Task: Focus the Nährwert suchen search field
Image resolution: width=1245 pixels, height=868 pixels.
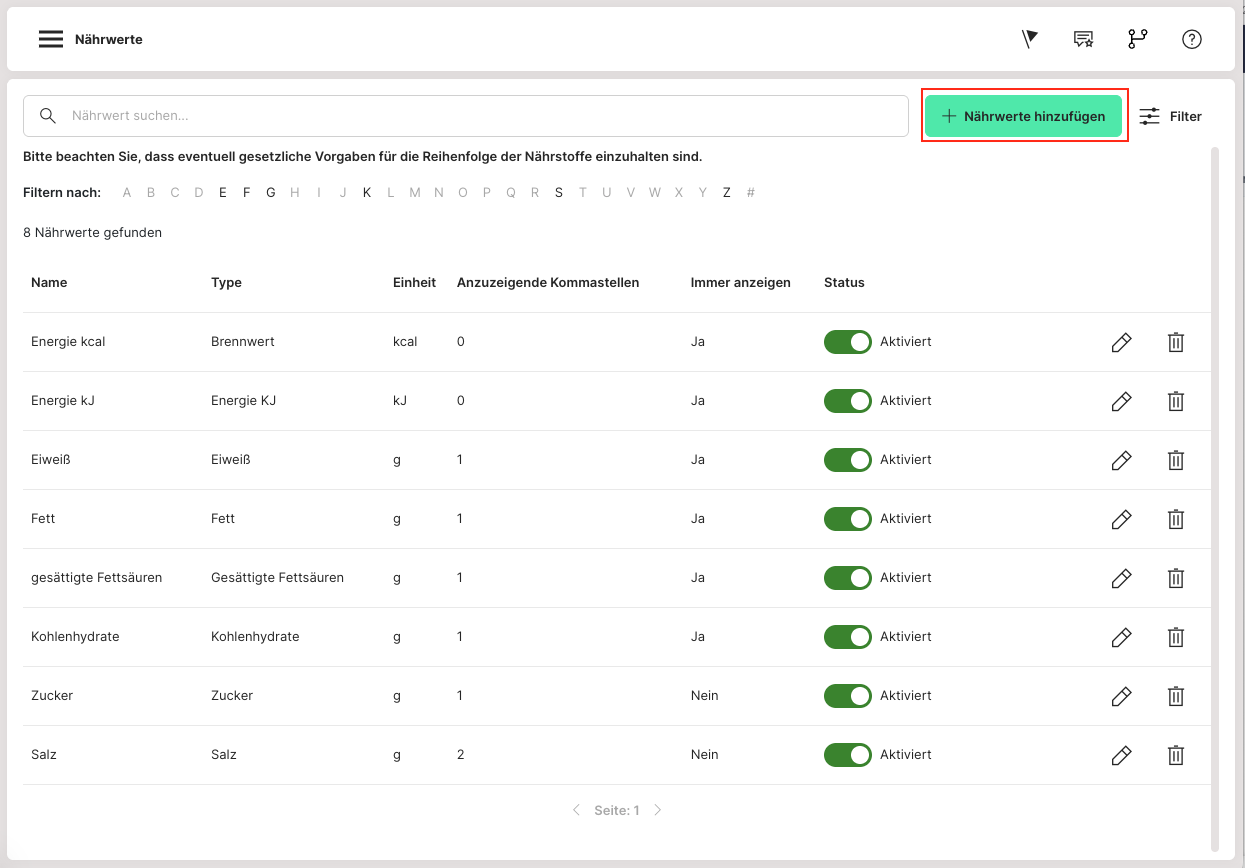Action: pos(480,116)
